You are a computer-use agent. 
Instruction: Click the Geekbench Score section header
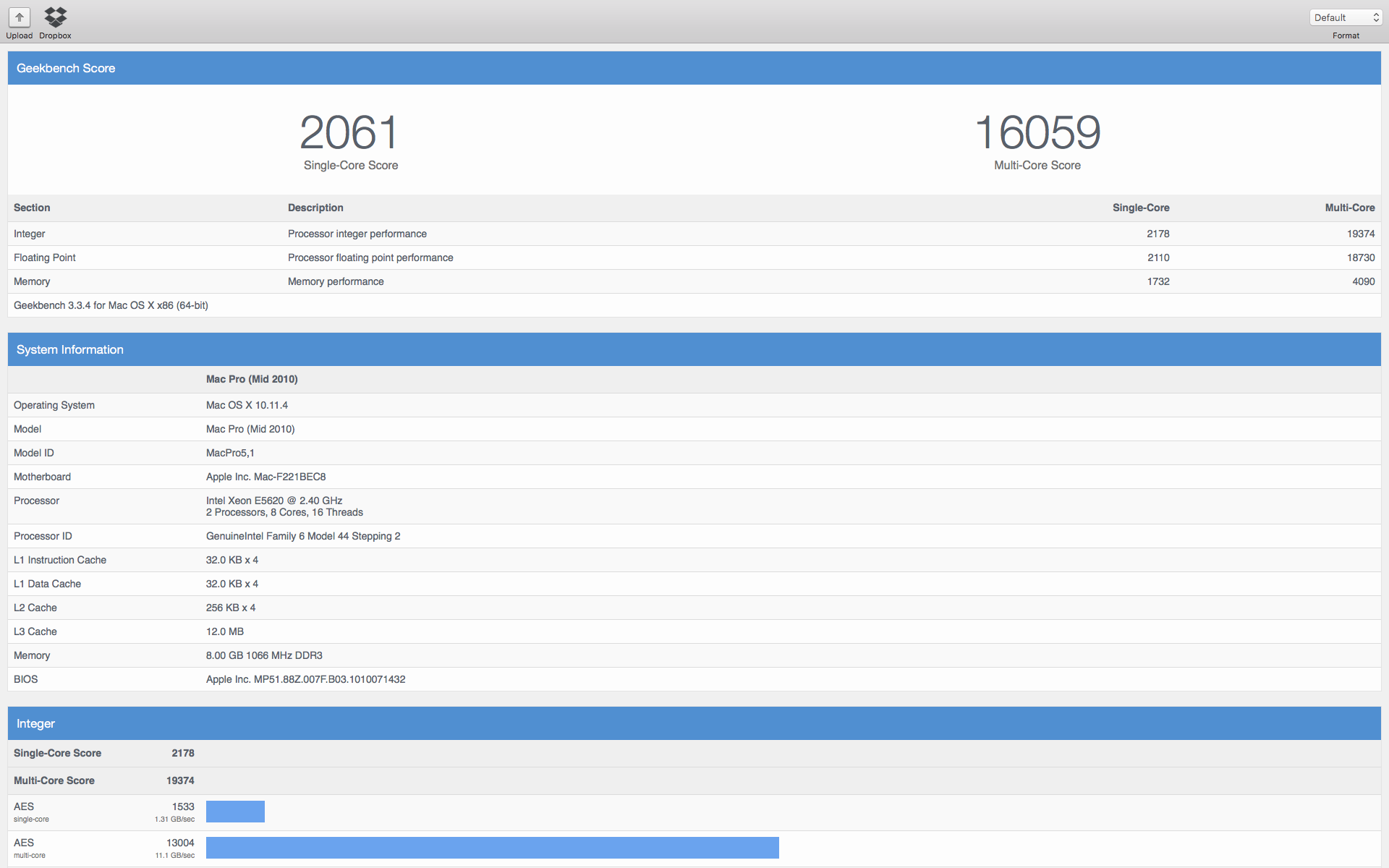click(66, 68)
